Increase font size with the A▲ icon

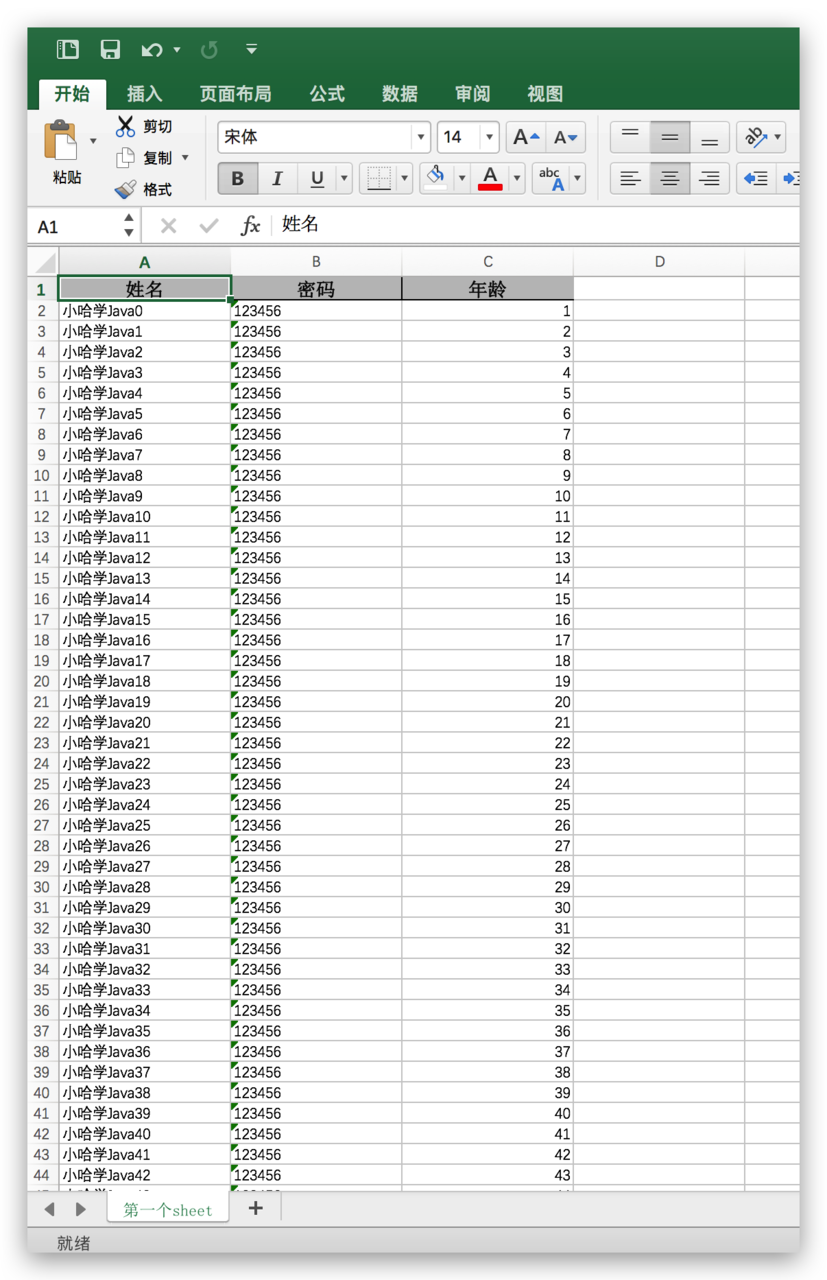(x=524, y=137)
